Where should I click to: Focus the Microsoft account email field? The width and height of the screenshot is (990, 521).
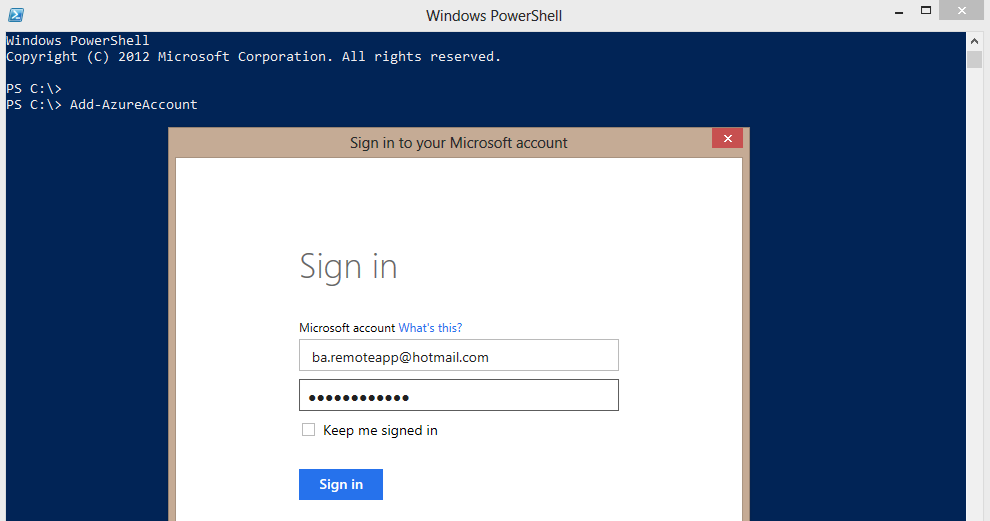coord(459,356)
